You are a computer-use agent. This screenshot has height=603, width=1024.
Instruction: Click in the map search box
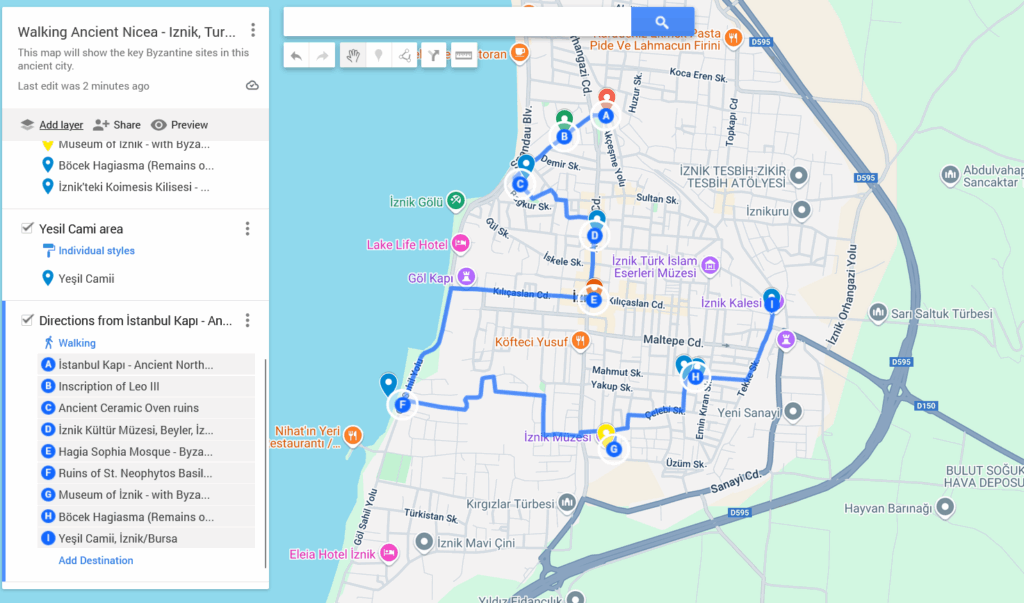457,22
